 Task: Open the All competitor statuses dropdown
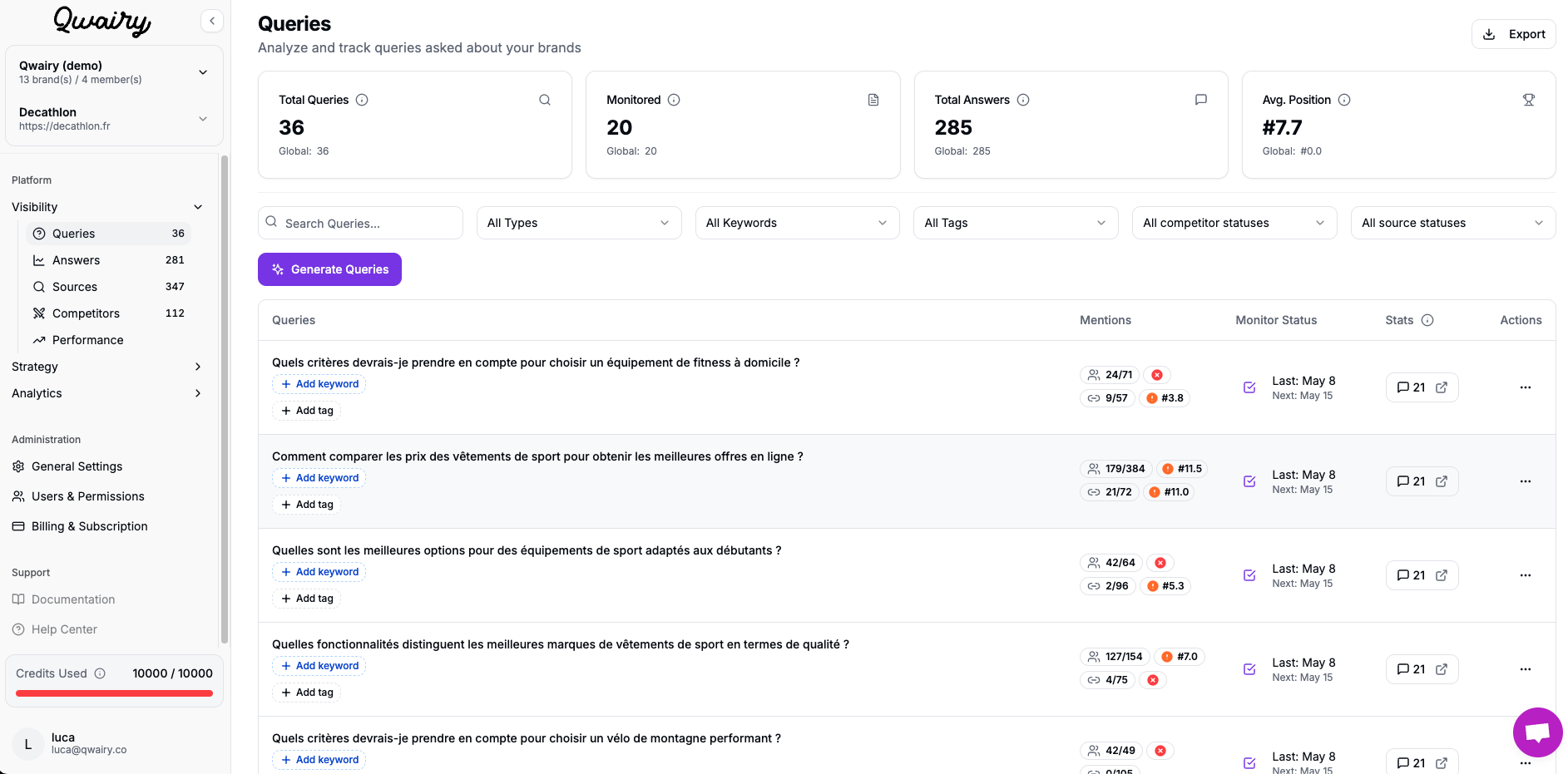coord(1234,223)
